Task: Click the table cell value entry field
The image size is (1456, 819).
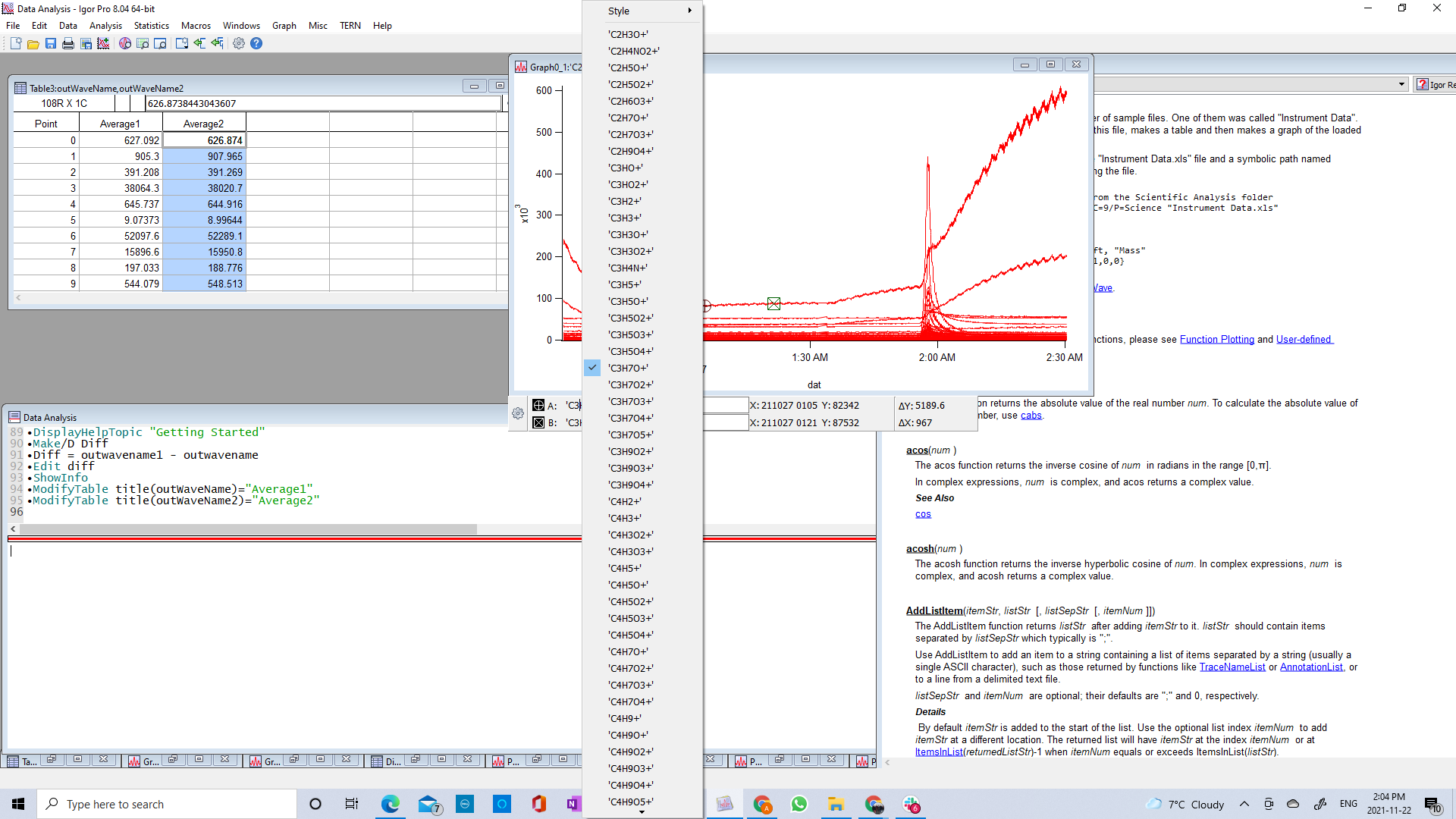Action: point(323,103)
